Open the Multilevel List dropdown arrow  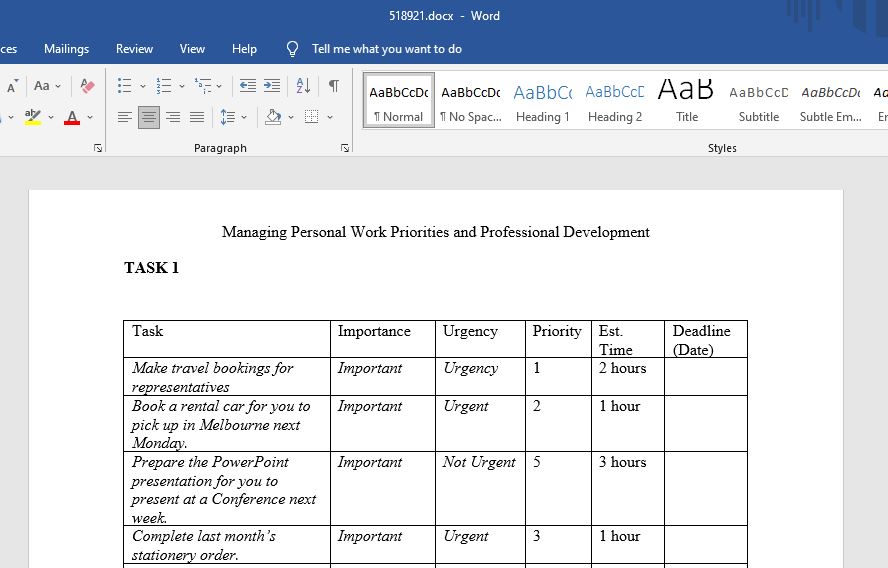point(219,86)
